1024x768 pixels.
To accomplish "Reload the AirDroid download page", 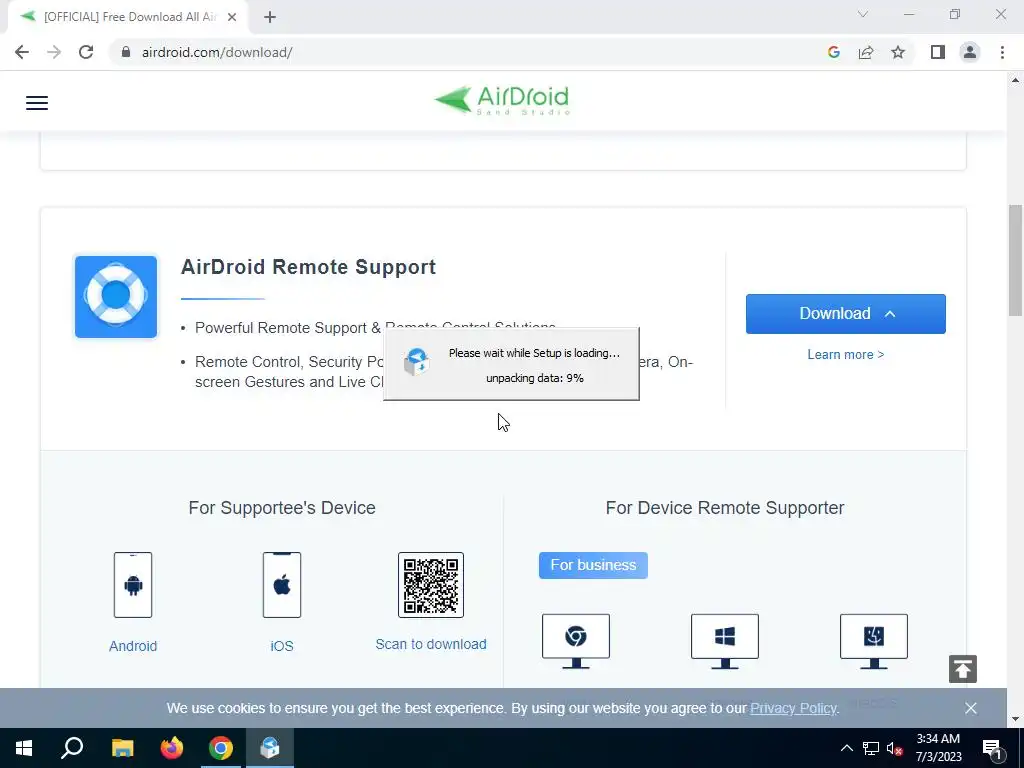I will [86, 52].
